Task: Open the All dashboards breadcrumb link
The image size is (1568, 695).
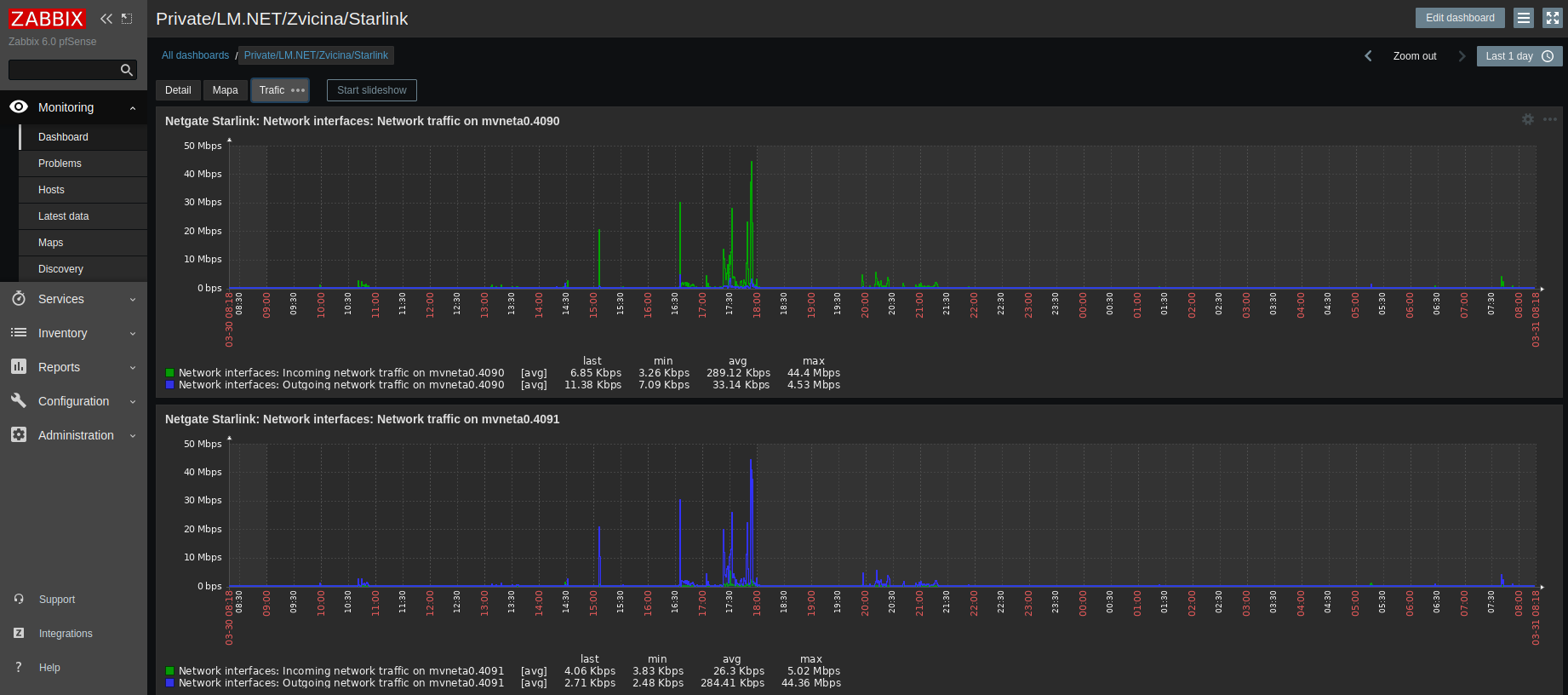Action: click(196, 55)
